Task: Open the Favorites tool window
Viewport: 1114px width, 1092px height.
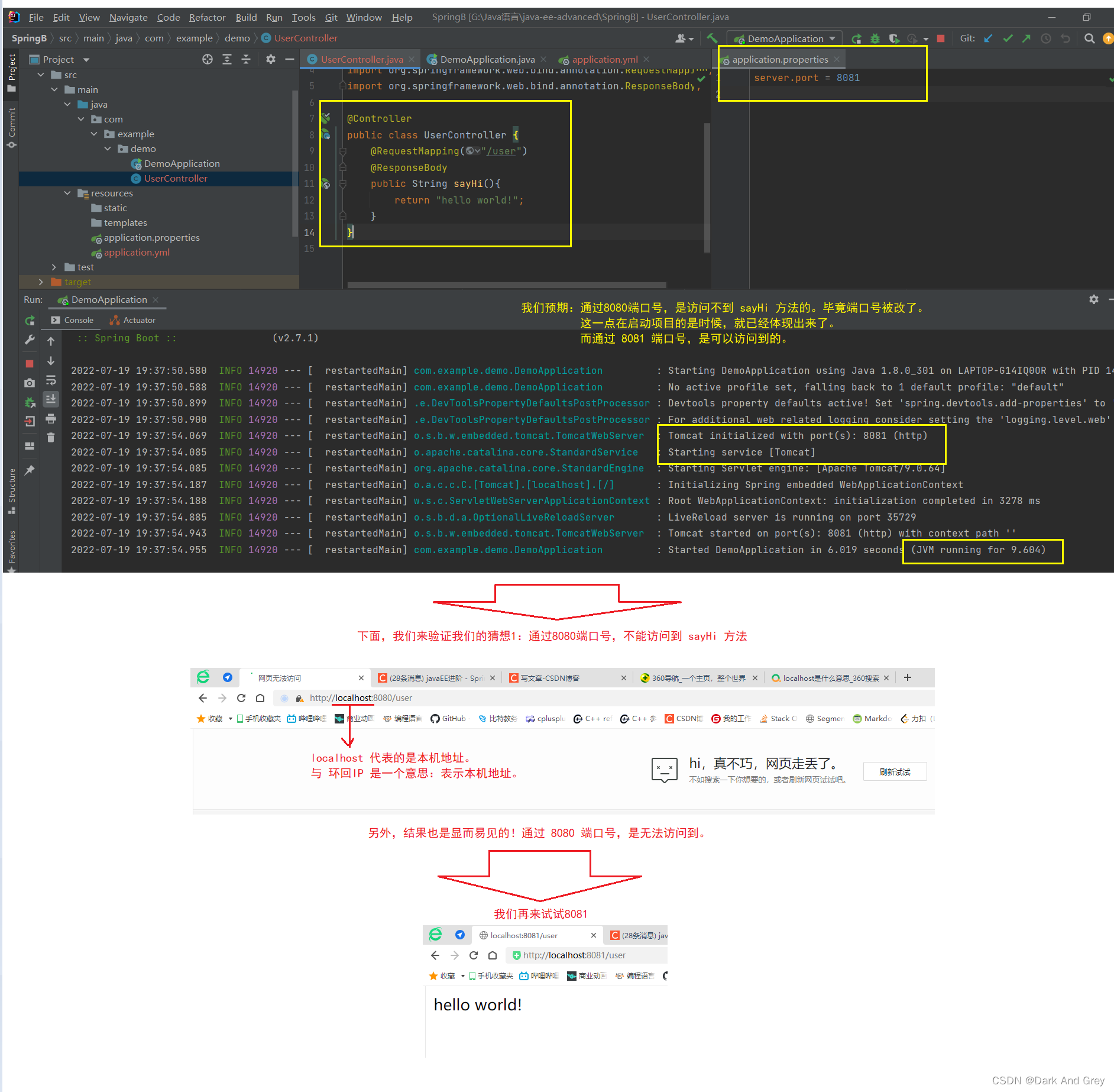Action: click(11, 550)
